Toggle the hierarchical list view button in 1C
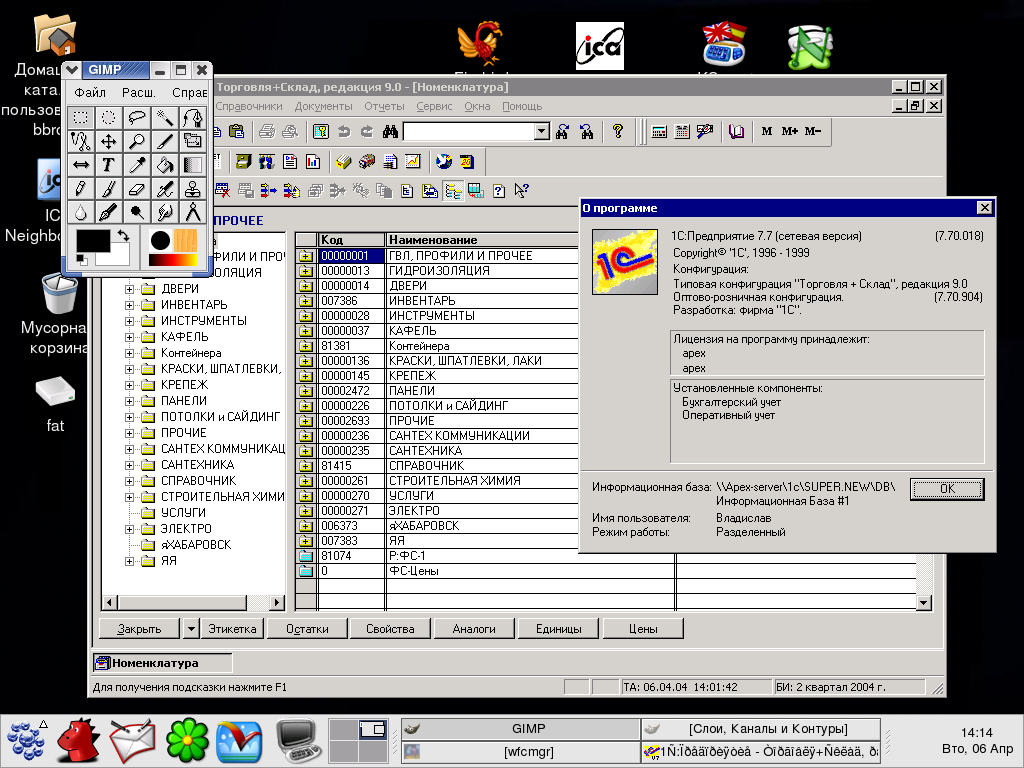Image resolution: width=1024 pixels, height=768 pixels. point(453,191)
